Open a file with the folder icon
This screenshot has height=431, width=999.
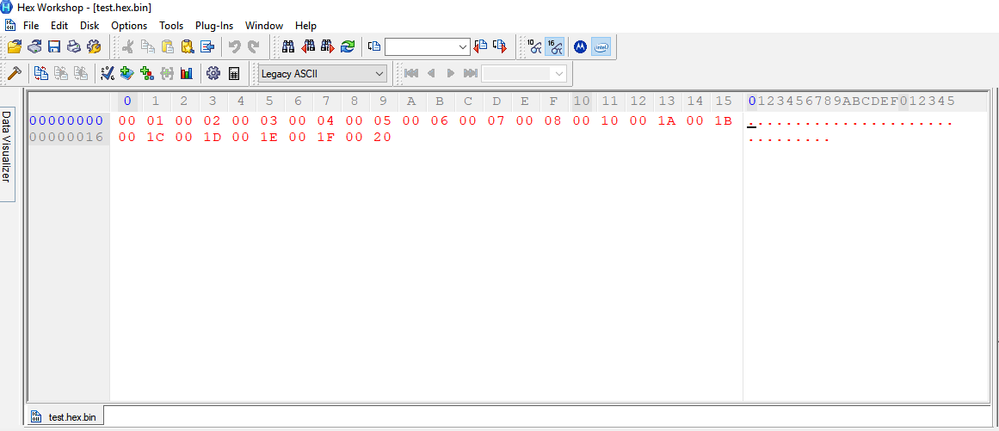(14, 47)
